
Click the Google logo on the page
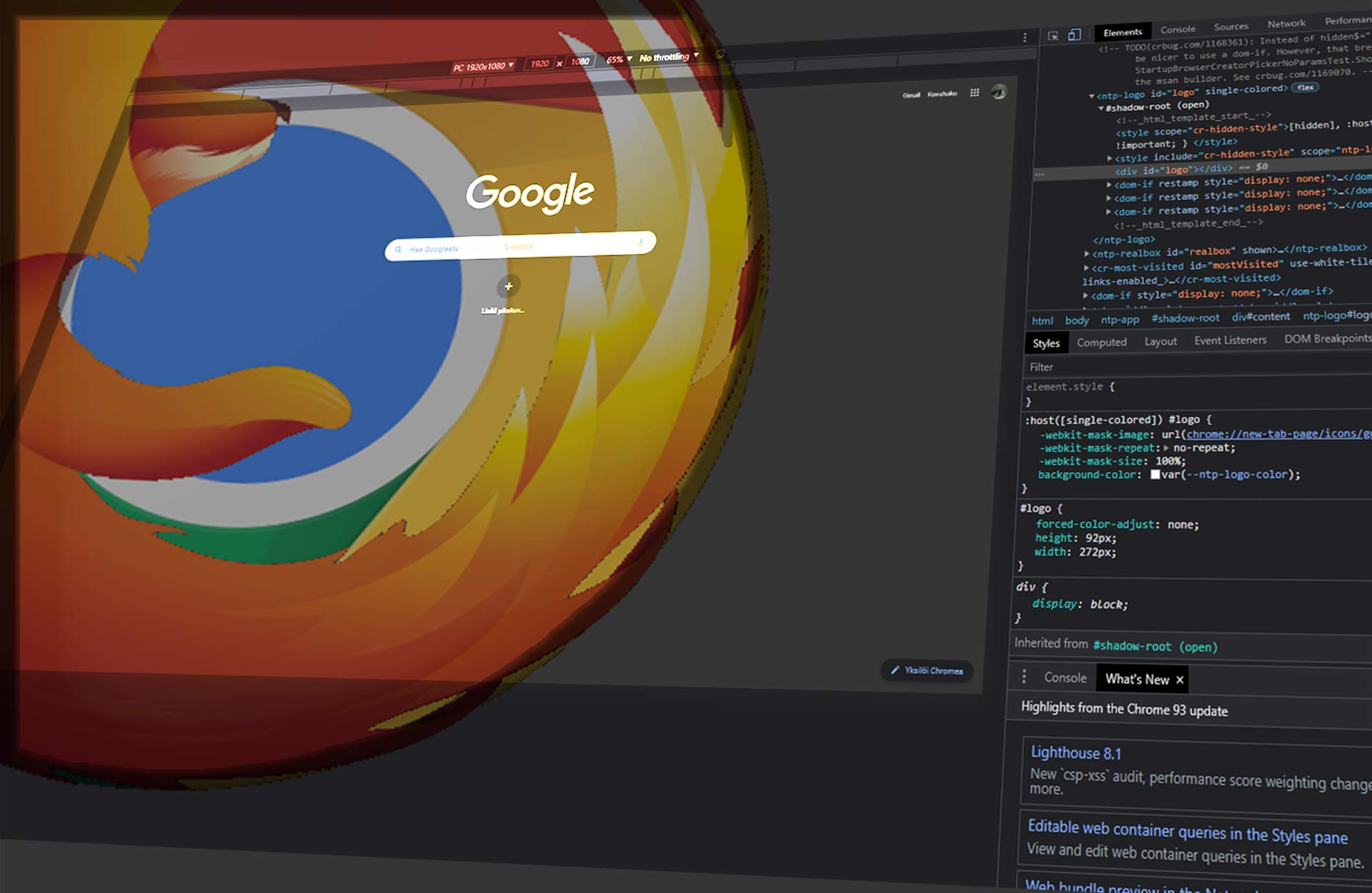click(x=530, y=192)
